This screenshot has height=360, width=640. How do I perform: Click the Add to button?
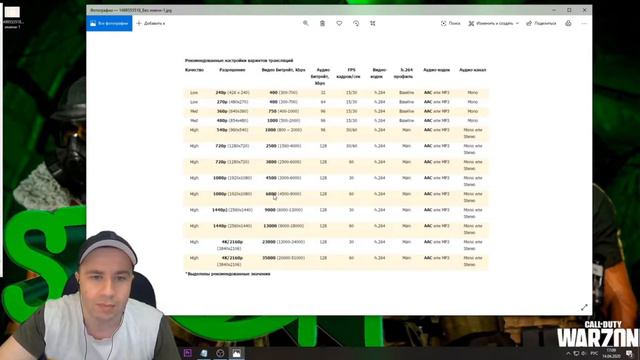(x=151, y=23)
